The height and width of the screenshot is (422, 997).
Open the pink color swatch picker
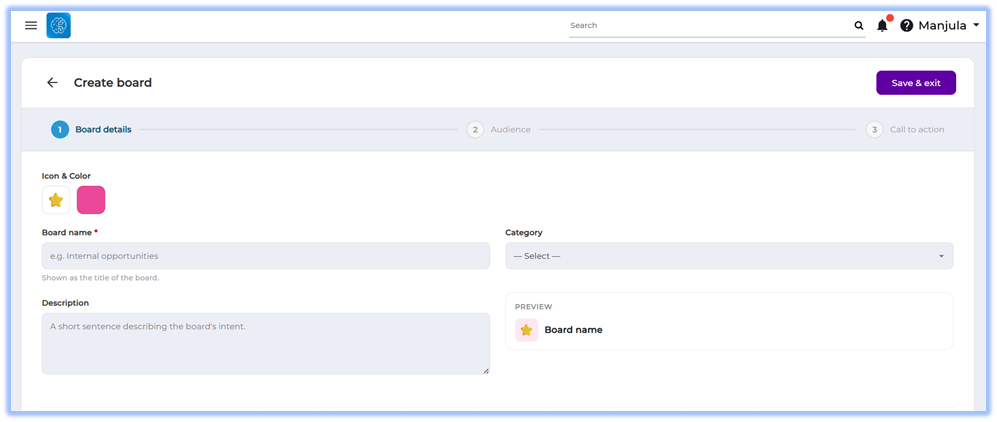91,200
